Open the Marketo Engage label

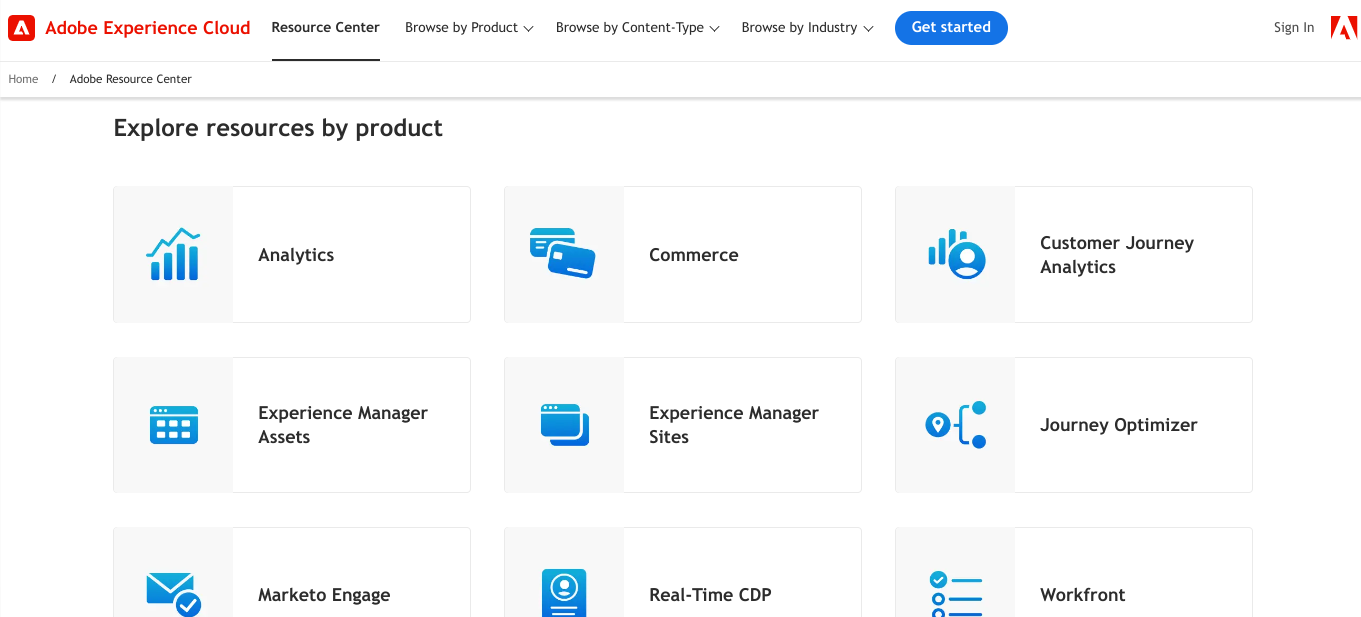pos(324,595)
